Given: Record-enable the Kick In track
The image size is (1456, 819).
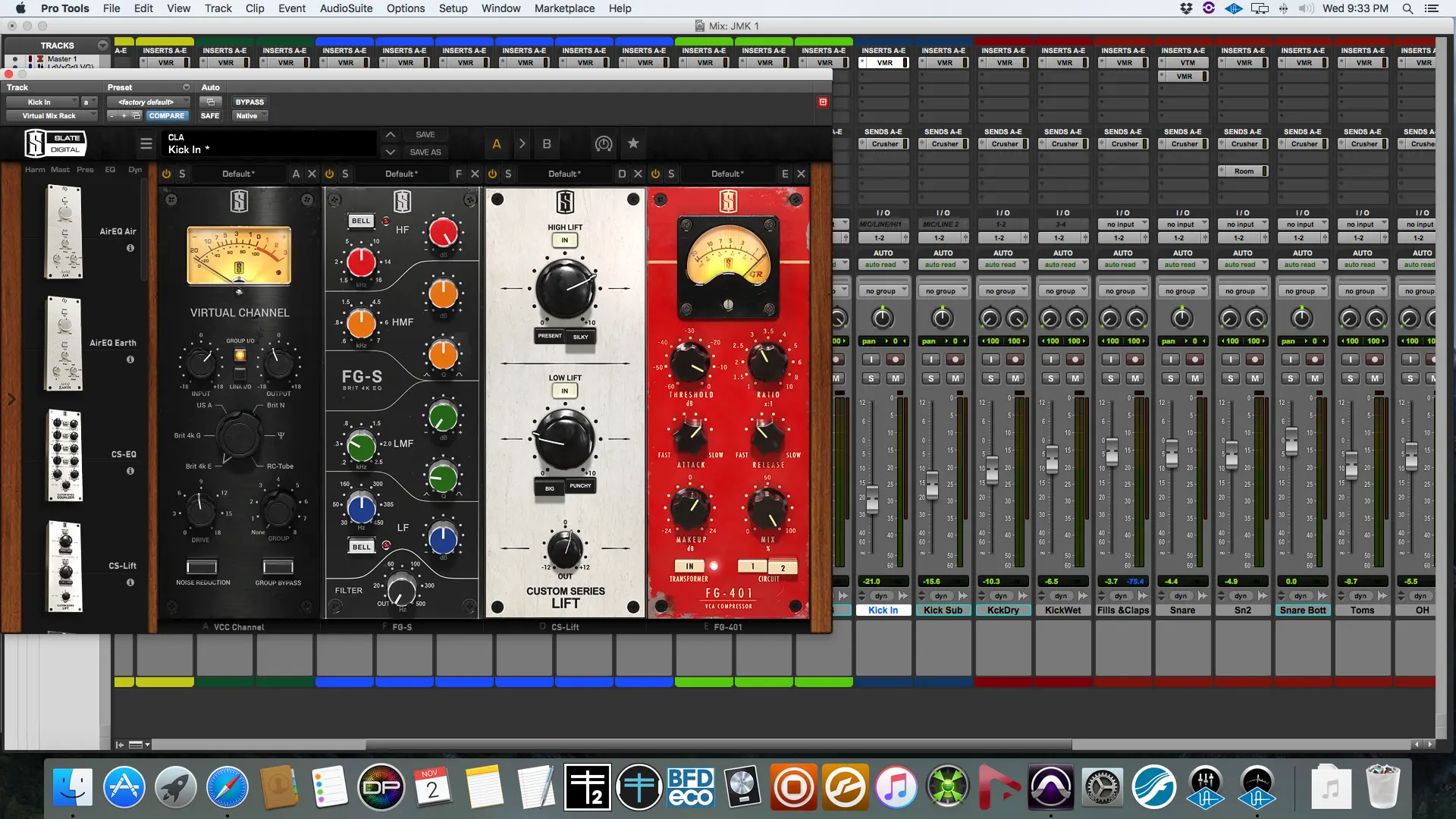Looking at the screenshot, I should (x=896, y=359).
